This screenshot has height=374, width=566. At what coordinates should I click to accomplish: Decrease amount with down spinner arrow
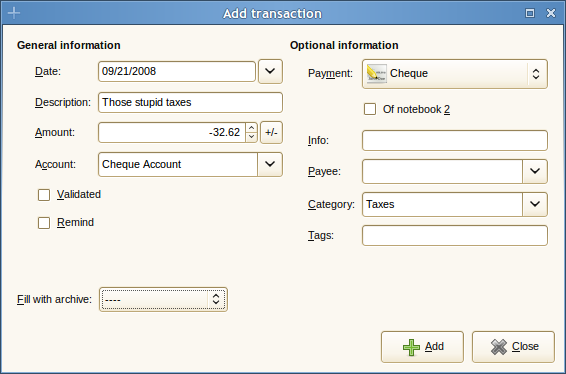[x=252, y=137]
